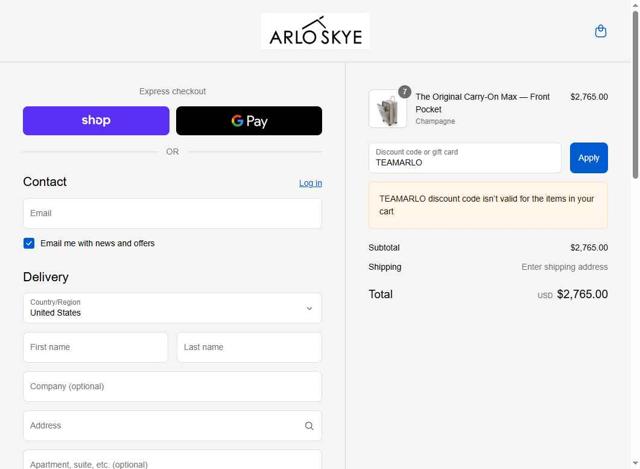
Task: Focus the Apartment, suite field
Action: click(172, 460)
